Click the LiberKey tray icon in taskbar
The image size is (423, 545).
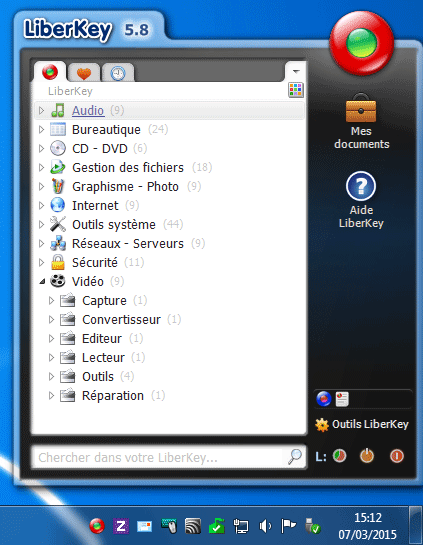pos(97,526)
